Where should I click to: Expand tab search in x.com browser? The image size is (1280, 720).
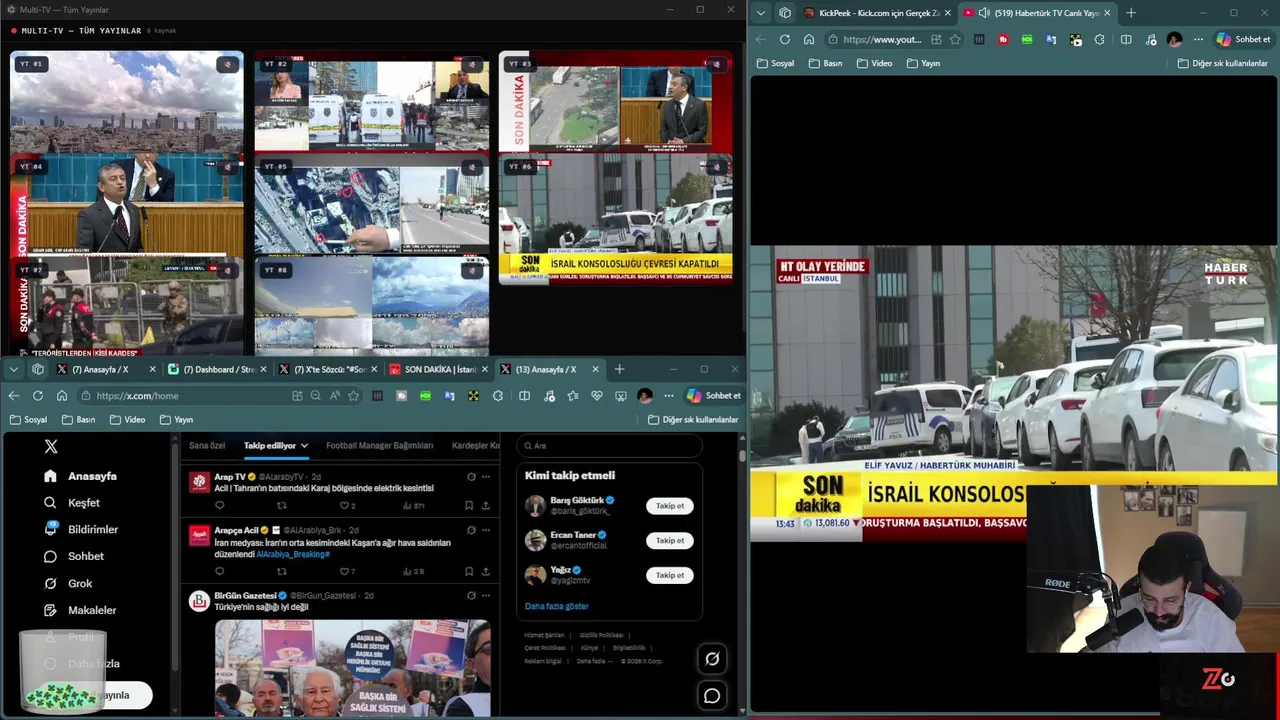(13, 369)
